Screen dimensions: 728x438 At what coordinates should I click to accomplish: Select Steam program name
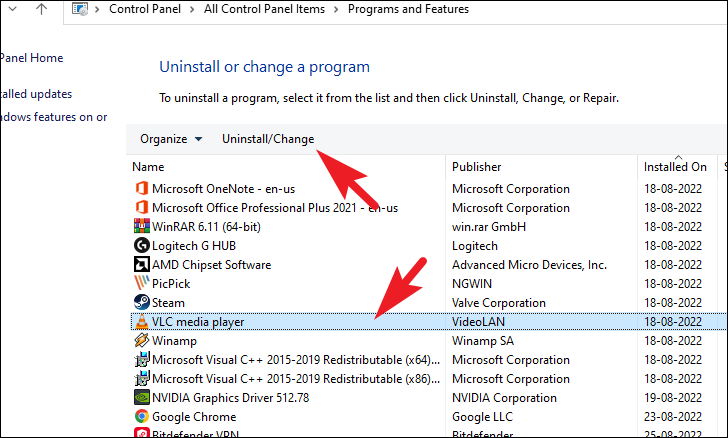pyautogui.click(x=169, y=303)
